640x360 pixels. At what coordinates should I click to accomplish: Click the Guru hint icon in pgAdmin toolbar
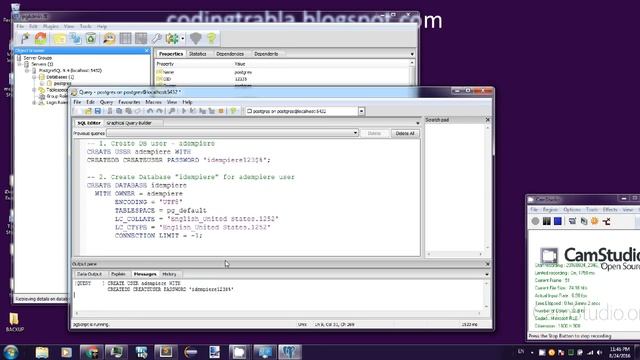tap(196, 38)
